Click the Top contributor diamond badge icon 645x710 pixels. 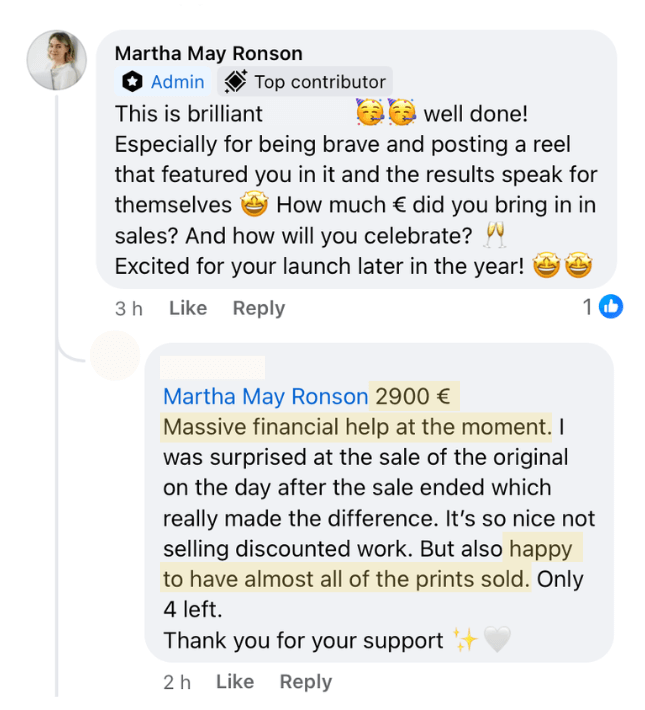tap(236, 82)
